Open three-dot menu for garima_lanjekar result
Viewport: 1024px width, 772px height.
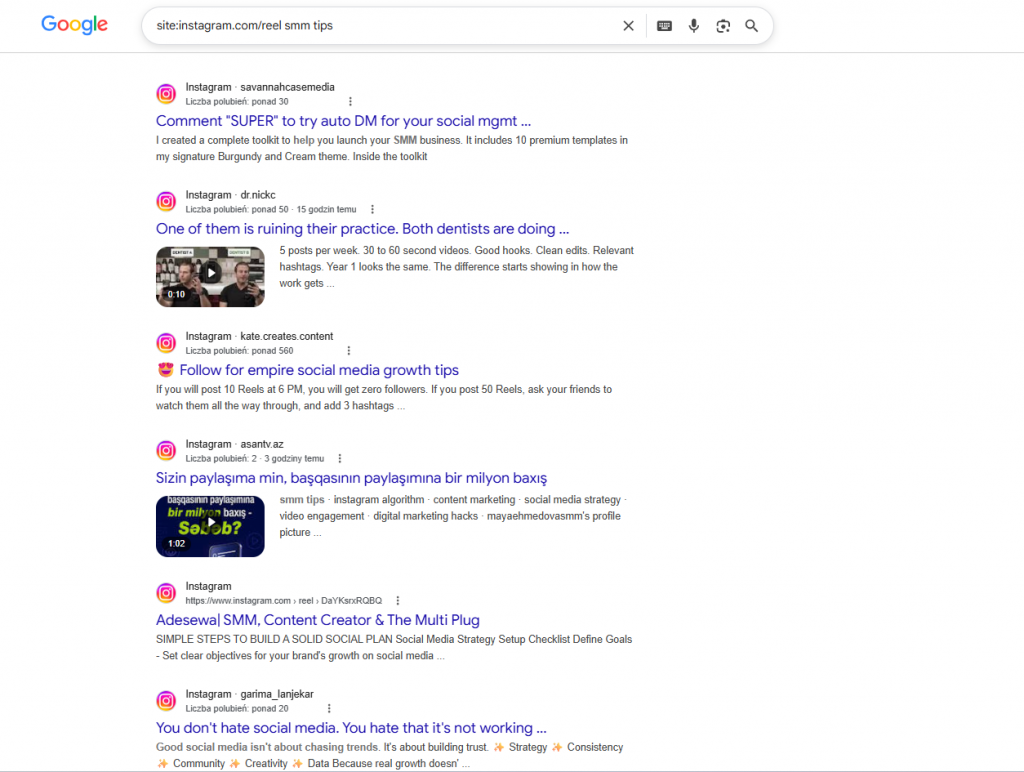coord(329,708)
